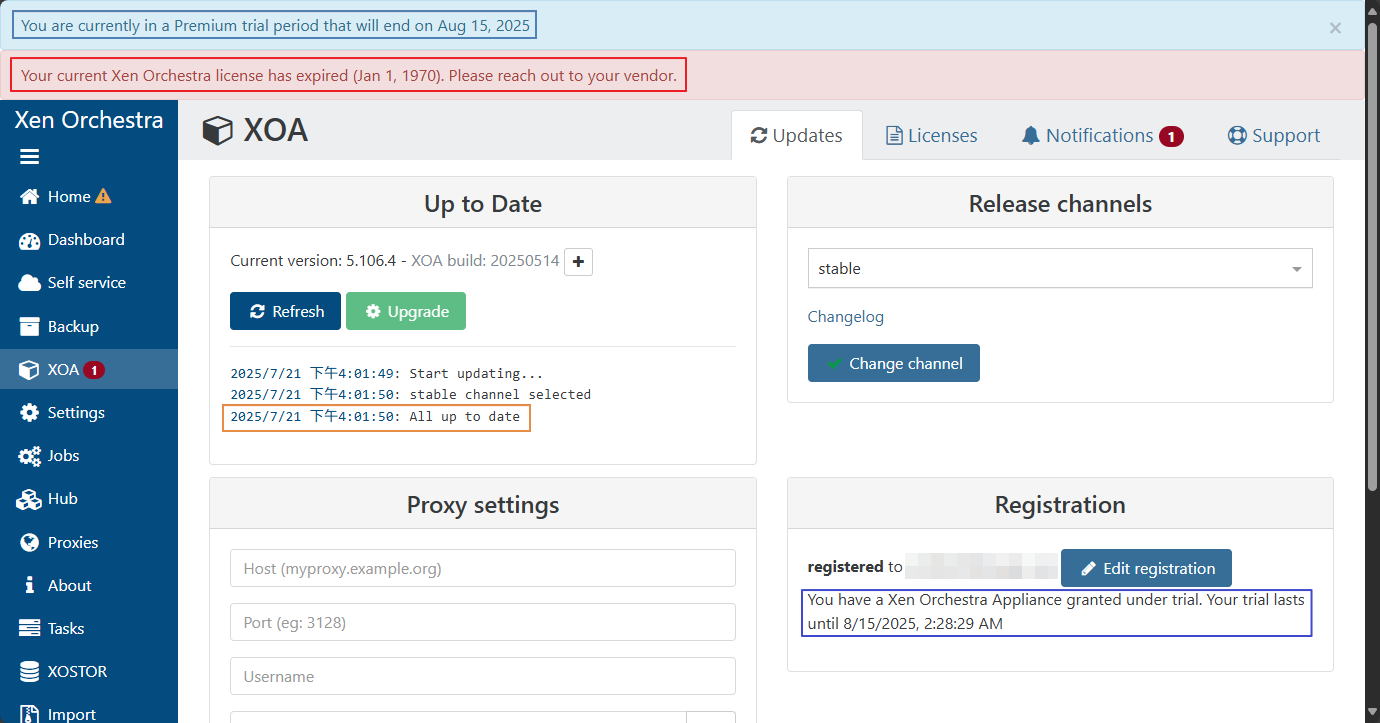The width and height of the screenshot is (1380, 723).
Task: Click the Self service cloud icon
Action: 30,283
